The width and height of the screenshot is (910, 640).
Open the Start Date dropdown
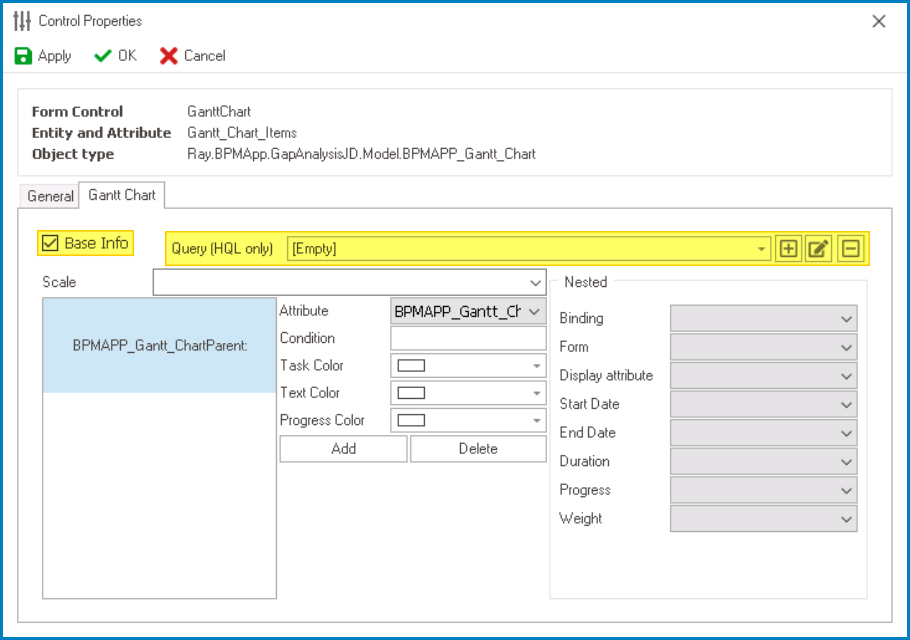[848, 404]
